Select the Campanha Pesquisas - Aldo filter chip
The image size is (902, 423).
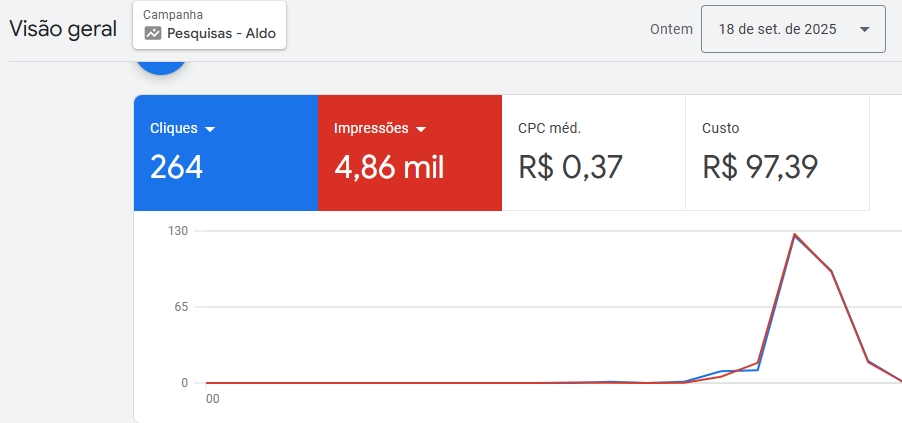(209, 25)
